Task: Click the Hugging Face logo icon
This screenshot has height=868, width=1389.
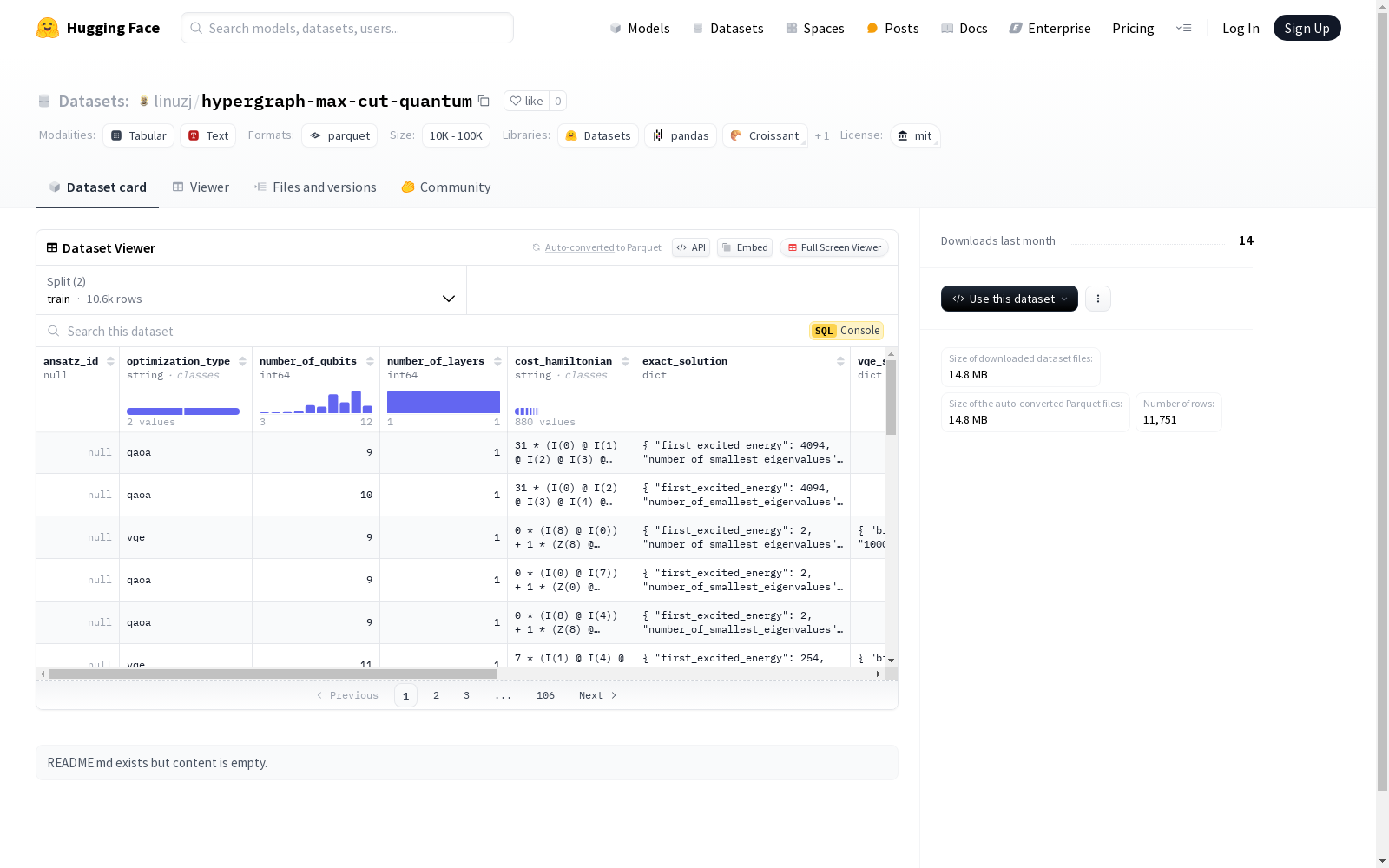Action: pyautogui.click(x=48, y=28)
